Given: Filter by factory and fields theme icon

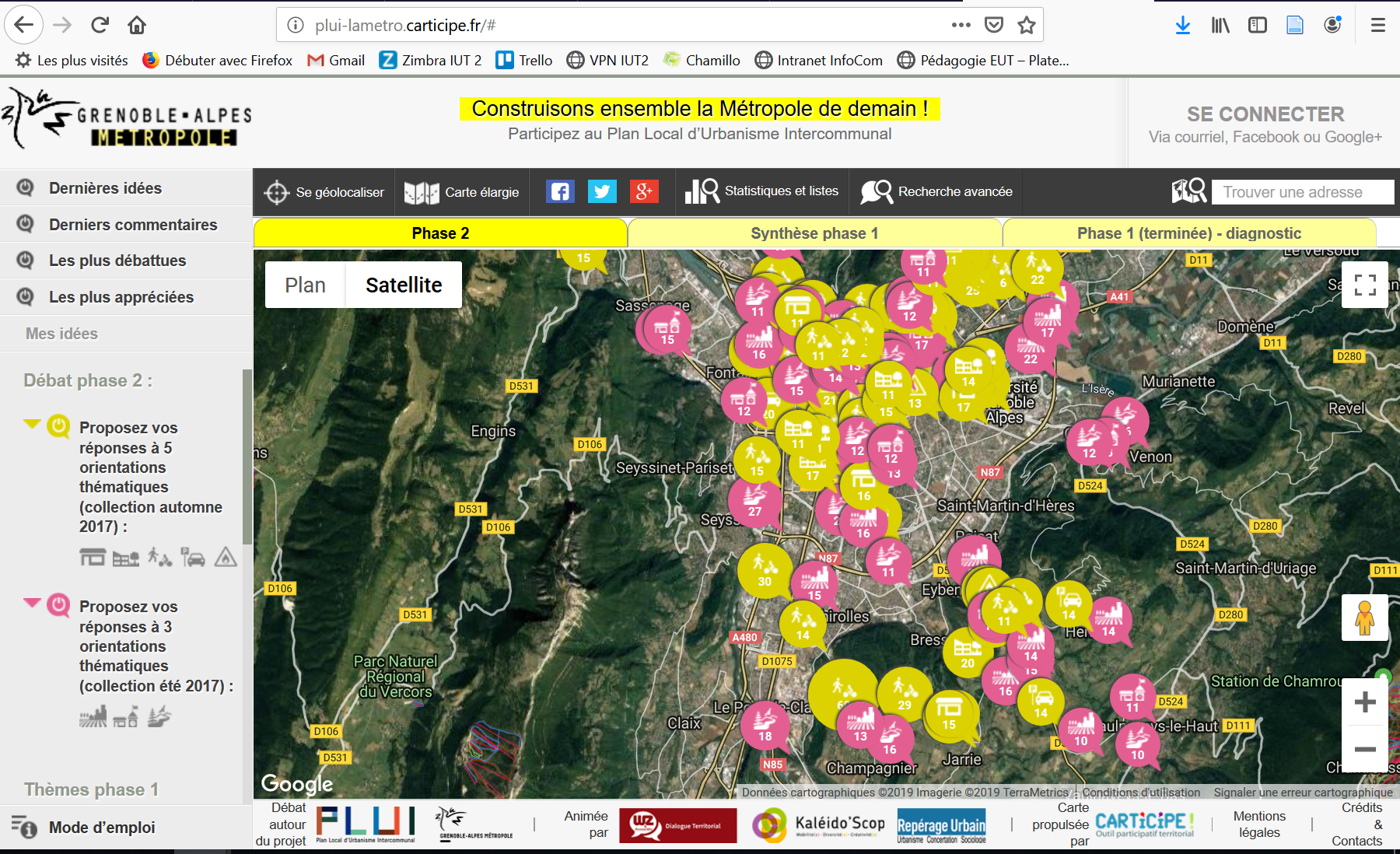Looking at the screenshot, I should pyautogui.click(x=93, y=716).
